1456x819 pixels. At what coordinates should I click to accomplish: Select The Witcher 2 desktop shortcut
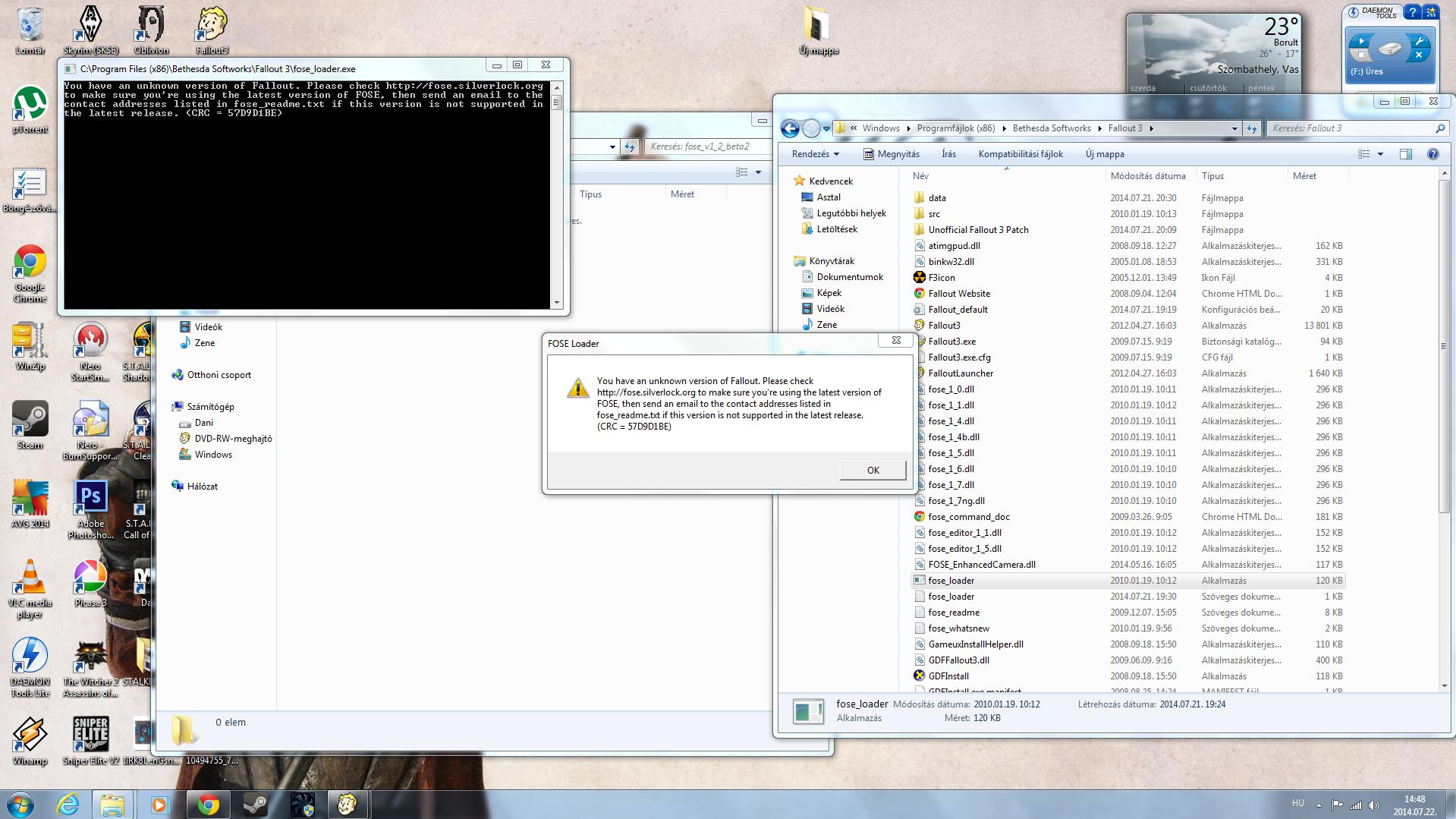[x=90, y=668]
